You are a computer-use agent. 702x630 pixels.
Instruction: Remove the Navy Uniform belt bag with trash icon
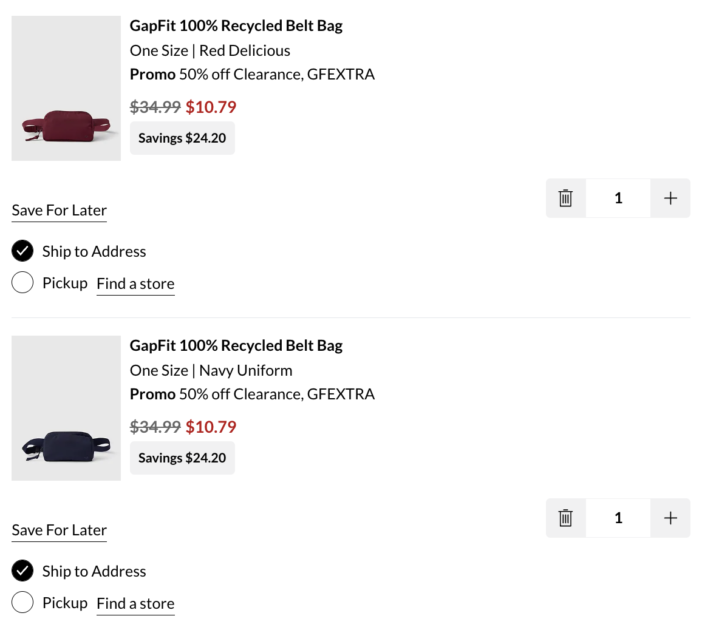(566, 518)
